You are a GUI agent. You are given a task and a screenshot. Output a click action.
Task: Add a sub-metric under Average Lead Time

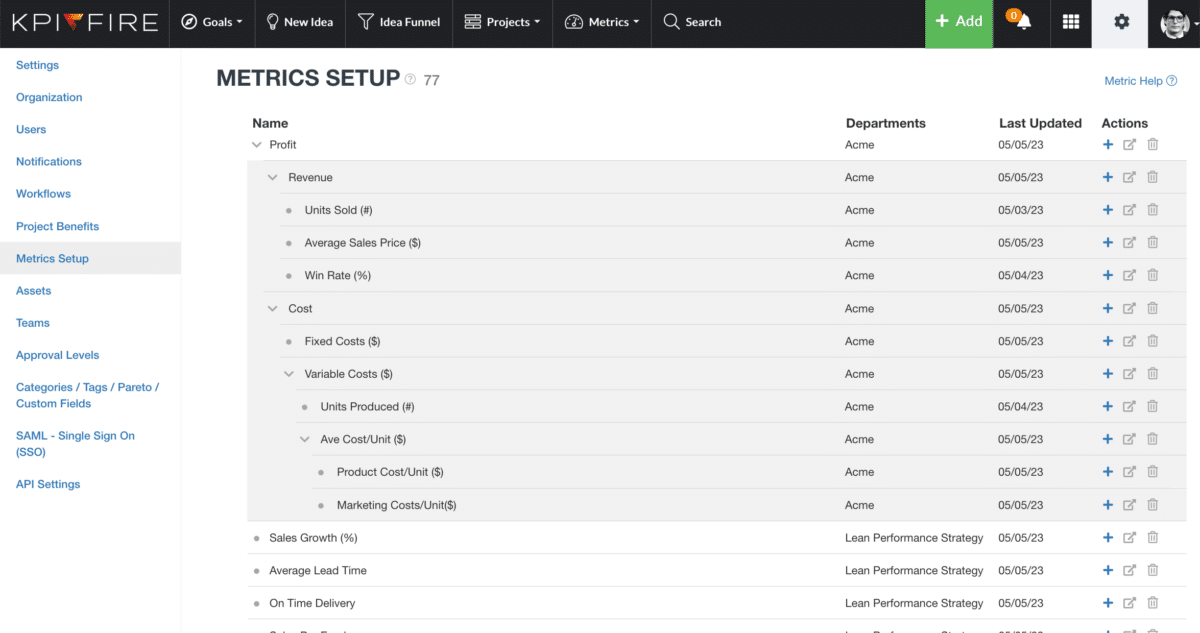(1107, 570)
